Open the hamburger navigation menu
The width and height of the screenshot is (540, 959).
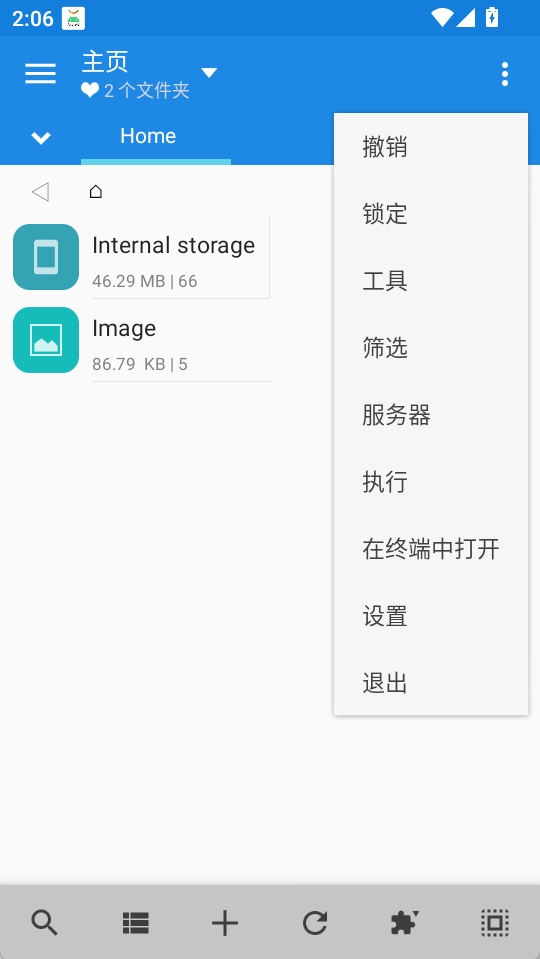(x=40, y=74)
